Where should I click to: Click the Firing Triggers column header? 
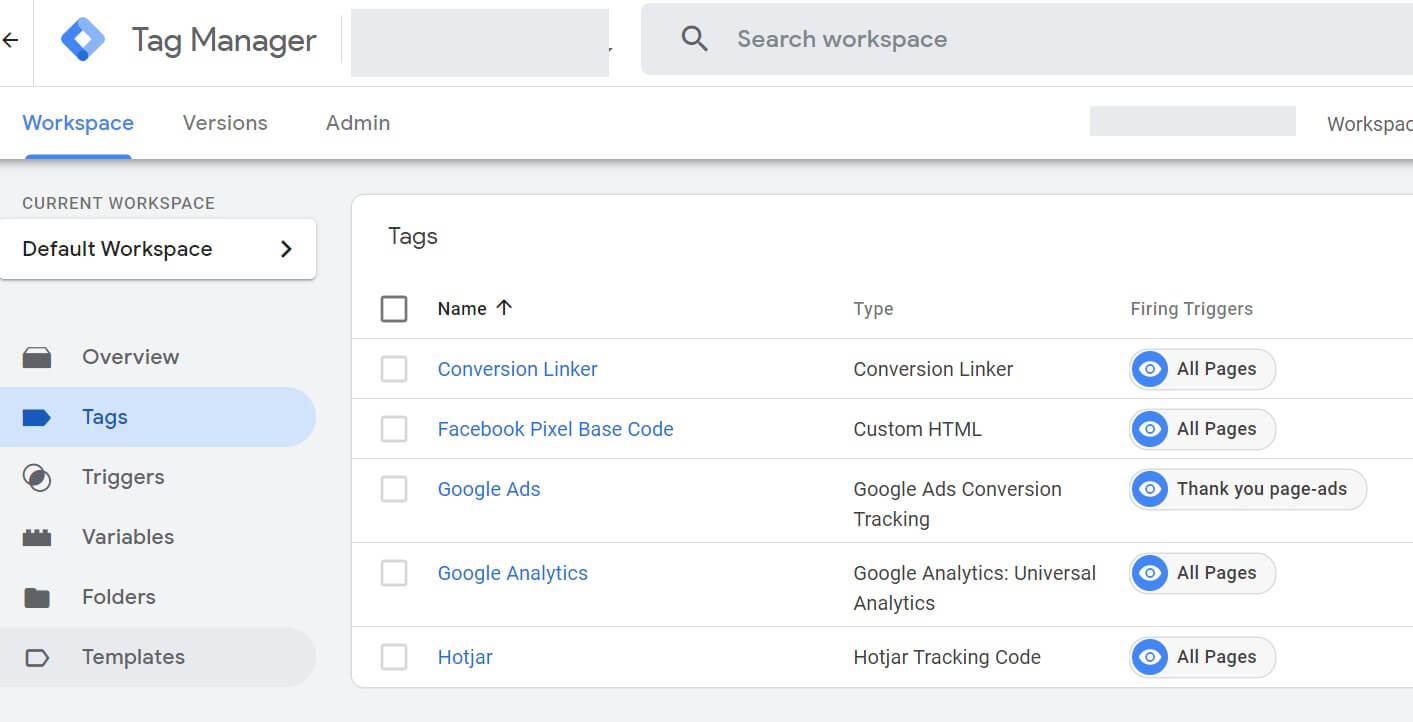(1192, 309)
